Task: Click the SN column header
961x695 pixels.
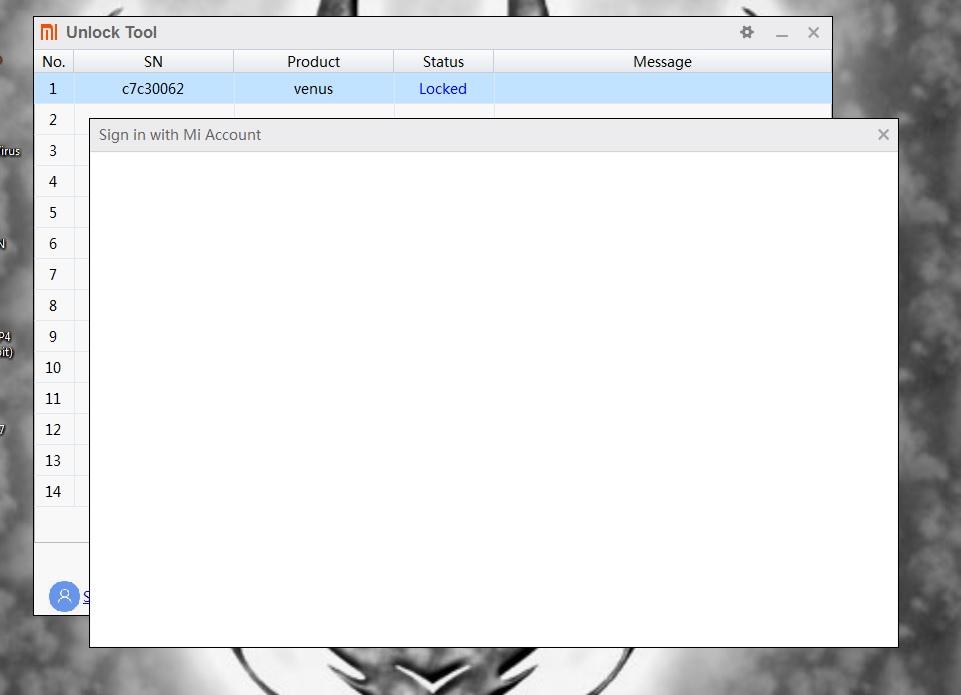Action: (x=153, y=62)
